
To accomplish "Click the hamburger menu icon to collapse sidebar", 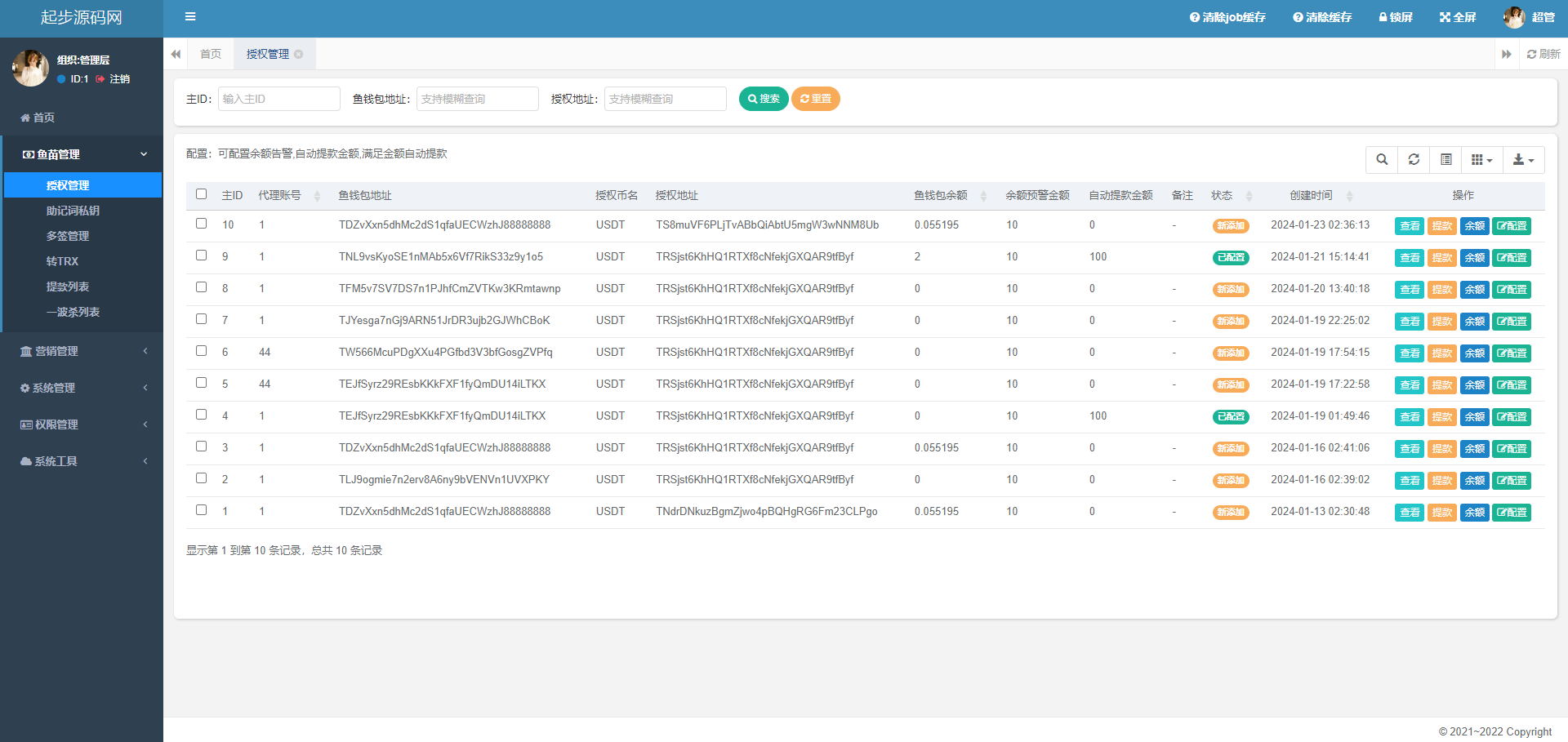I will click(x=190, y=17).
